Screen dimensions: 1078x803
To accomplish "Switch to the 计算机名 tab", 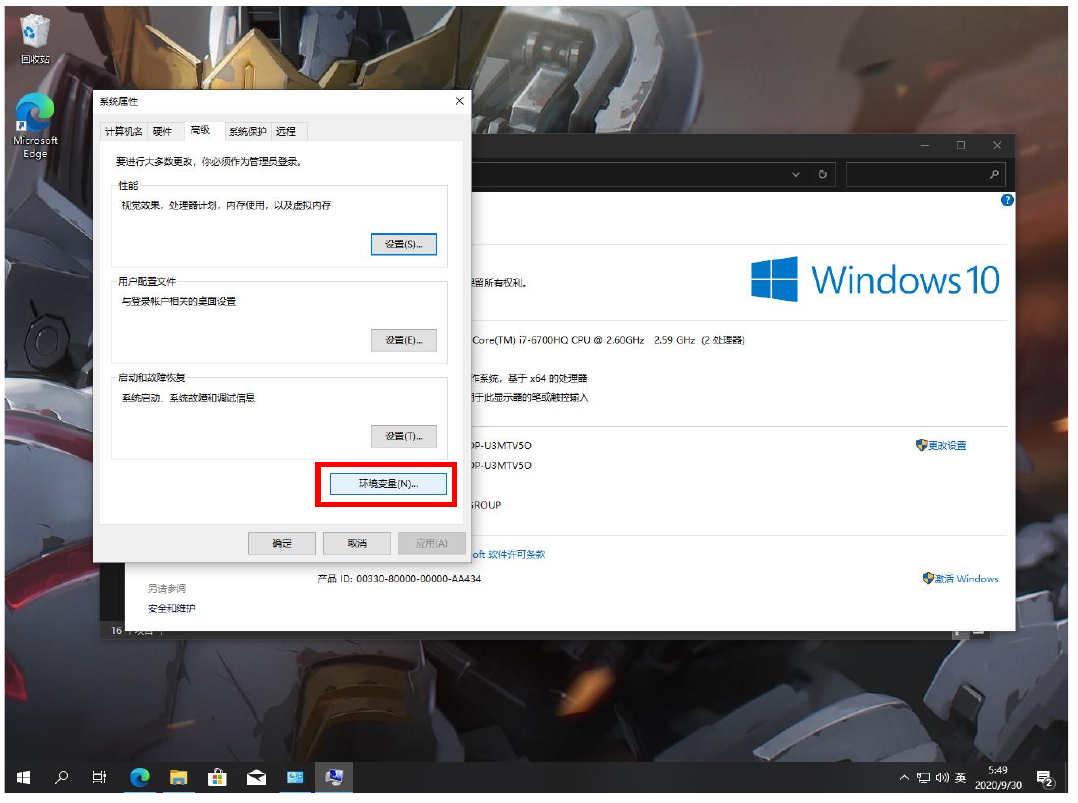I will [x=124, y=131].
